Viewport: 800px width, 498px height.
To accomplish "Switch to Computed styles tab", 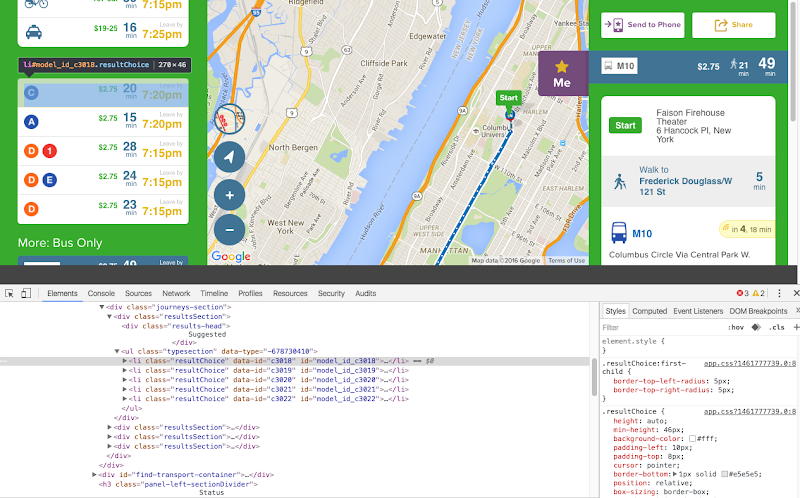I will pos(649,311).
